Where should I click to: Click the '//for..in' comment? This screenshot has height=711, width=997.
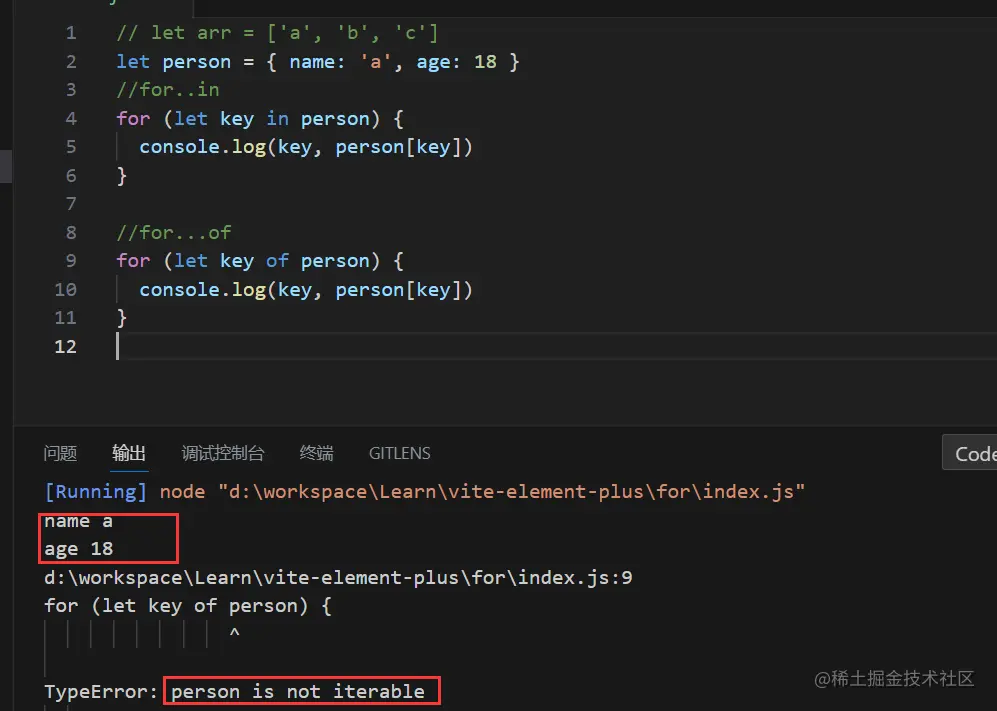[x=168, y=90]
